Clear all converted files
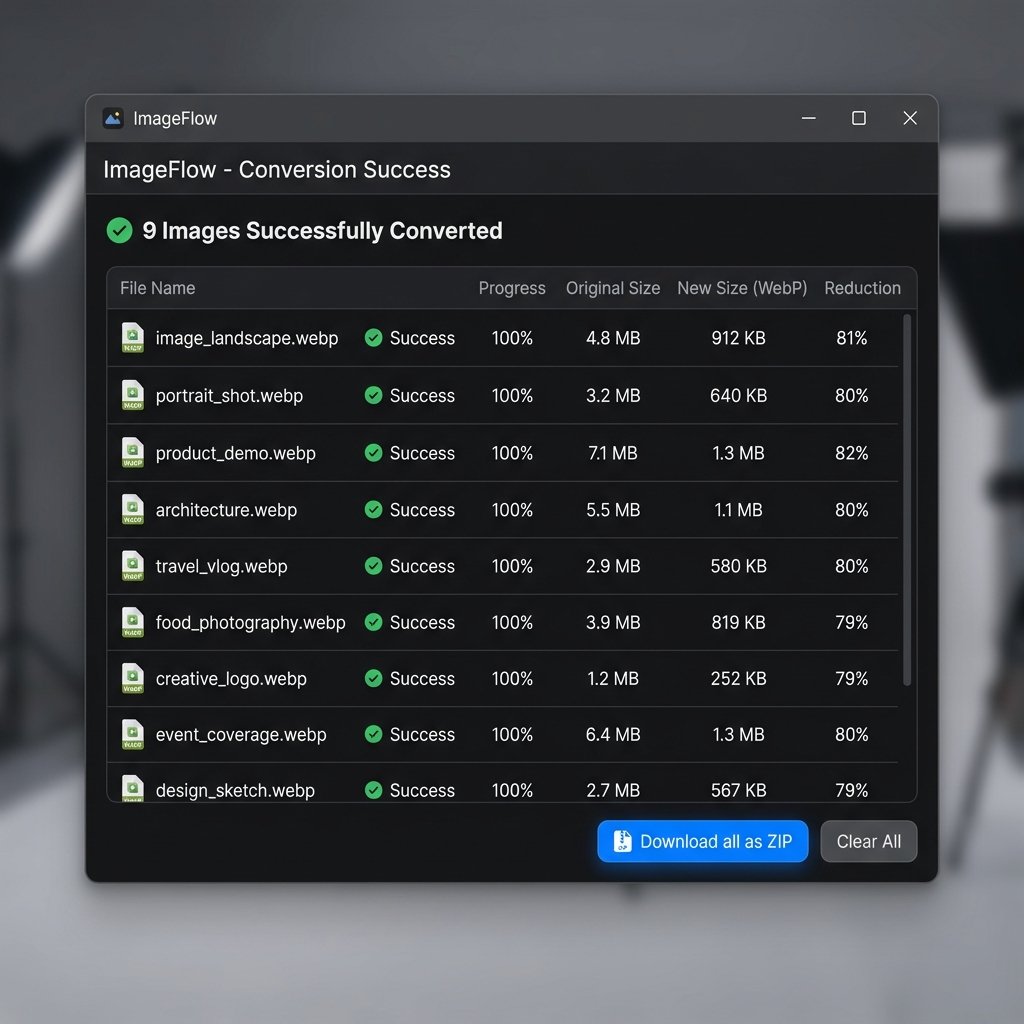The width and height of the screenshot is (1024, 1024). click(869, 841)
